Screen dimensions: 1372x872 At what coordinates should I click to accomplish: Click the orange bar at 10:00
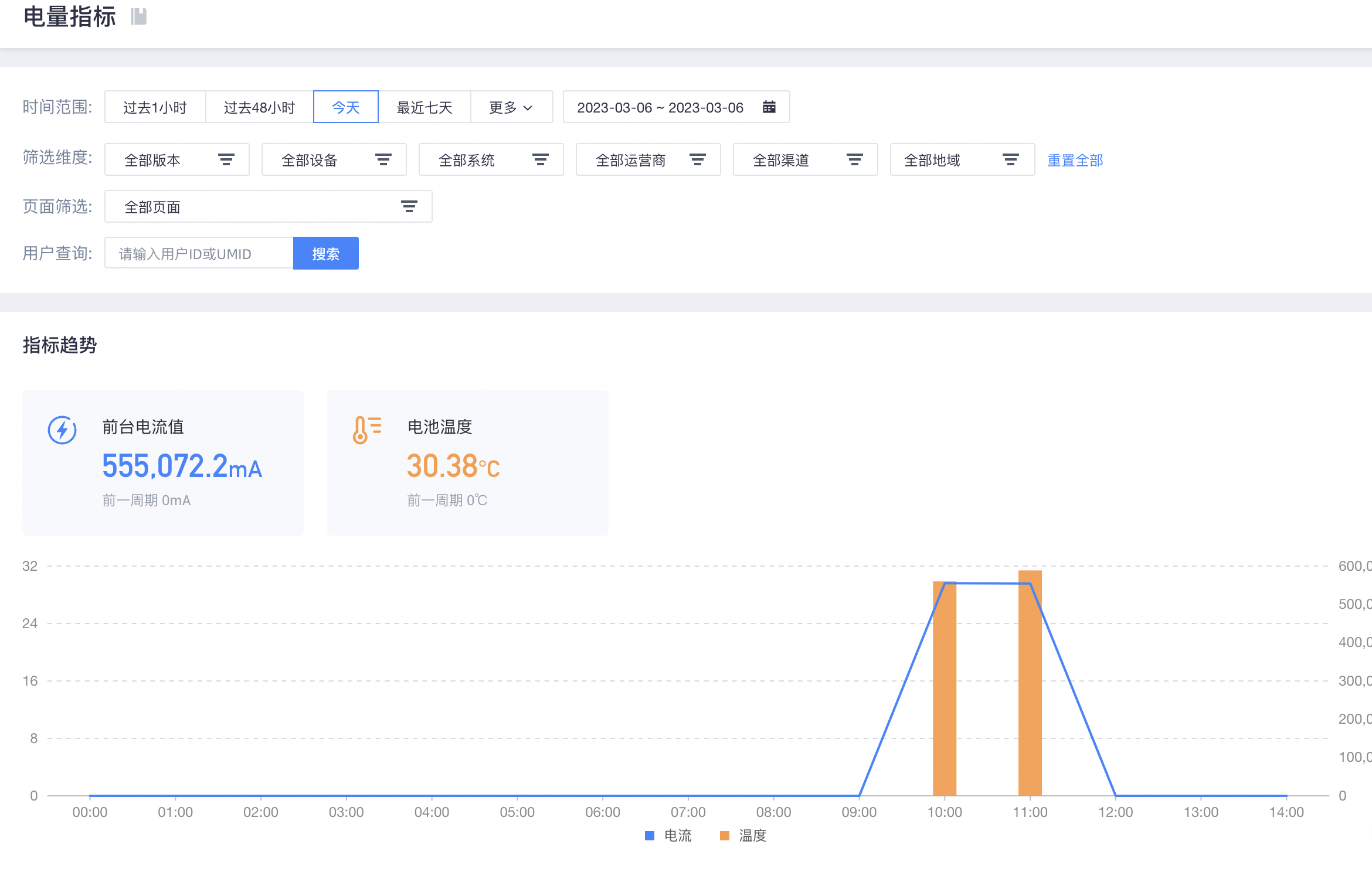[945, 688]
